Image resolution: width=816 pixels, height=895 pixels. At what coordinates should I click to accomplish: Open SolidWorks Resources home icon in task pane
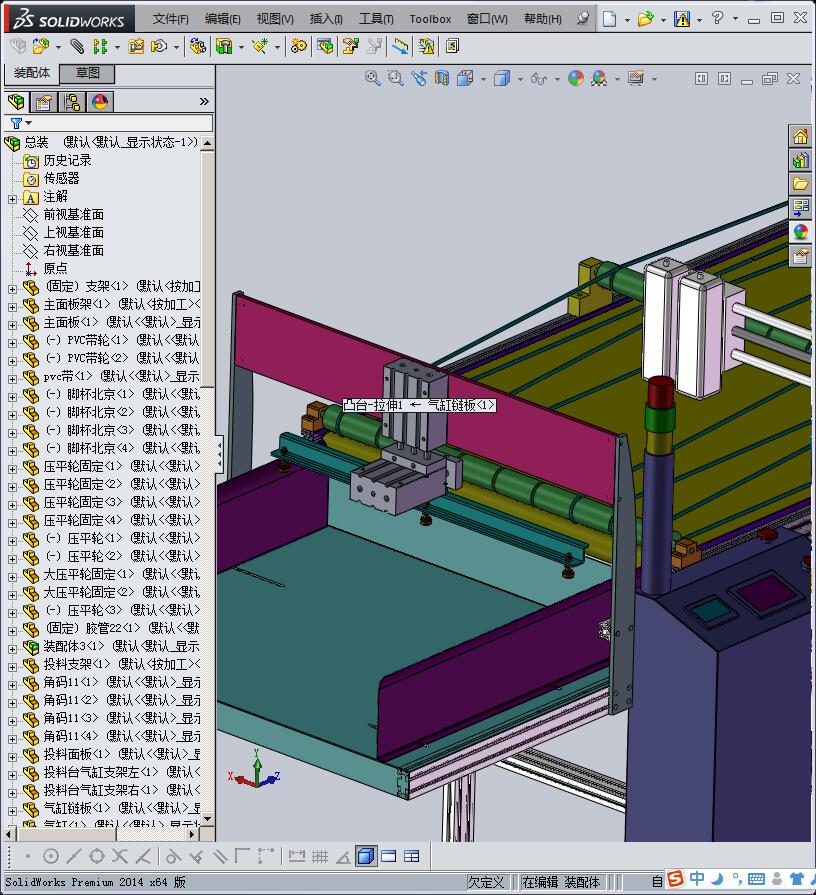tap(800, 136)
